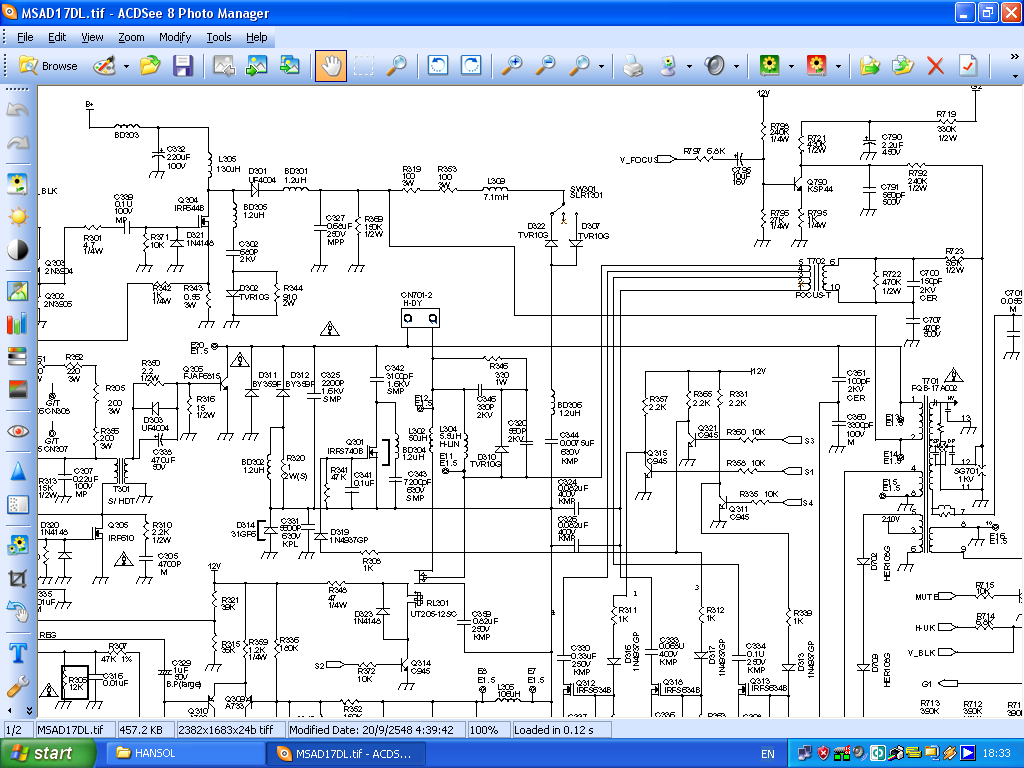This screenshot has width=1024, height=768.
Task: Redo using the sidebar forward arrow
Action: pos(18,142)
